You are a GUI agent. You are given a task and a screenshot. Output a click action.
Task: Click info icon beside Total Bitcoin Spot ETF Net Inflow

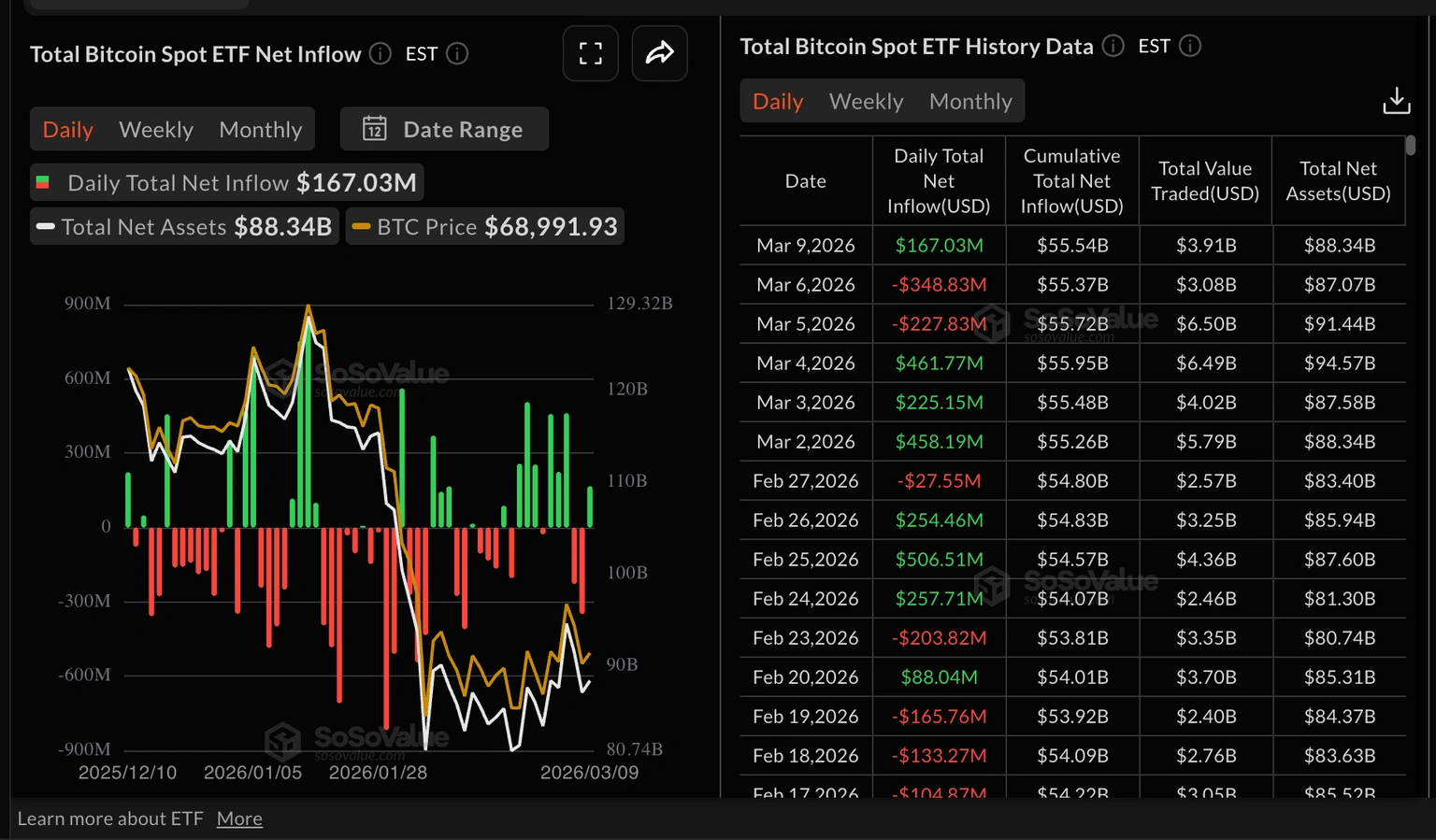381,53
